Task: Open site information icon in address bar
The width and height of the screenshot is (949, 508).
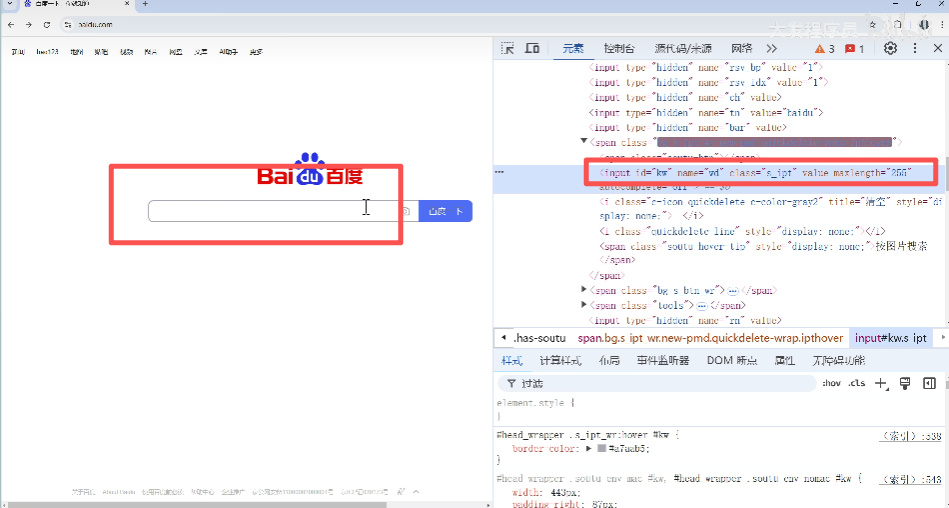Action: [68, 25]
